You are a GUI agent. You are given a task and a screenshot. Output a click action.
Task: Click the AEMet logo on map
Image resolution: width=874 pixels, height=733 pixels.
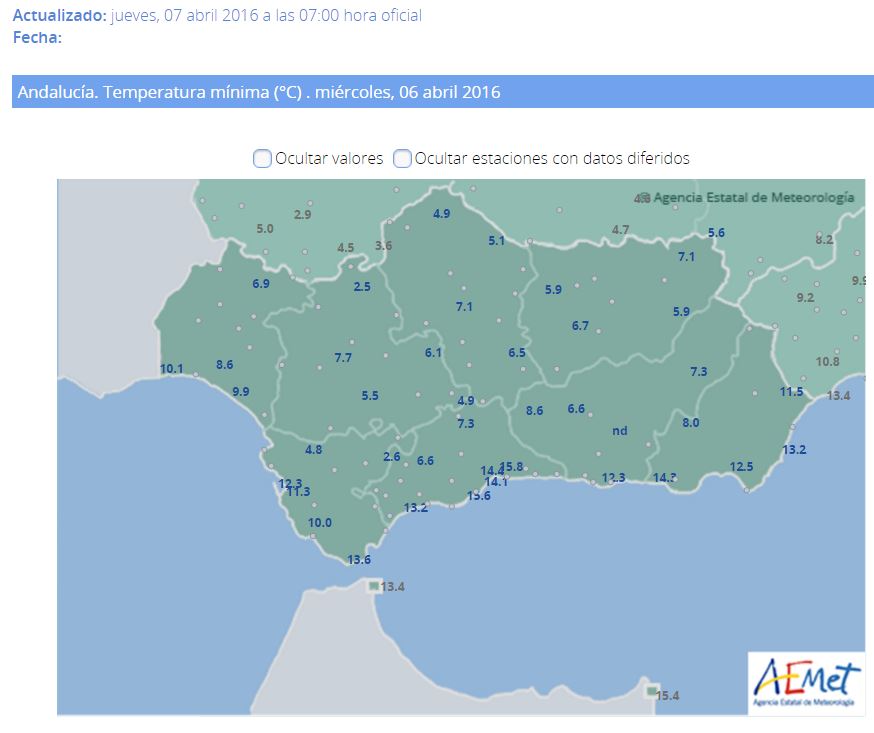click(805, 683)
